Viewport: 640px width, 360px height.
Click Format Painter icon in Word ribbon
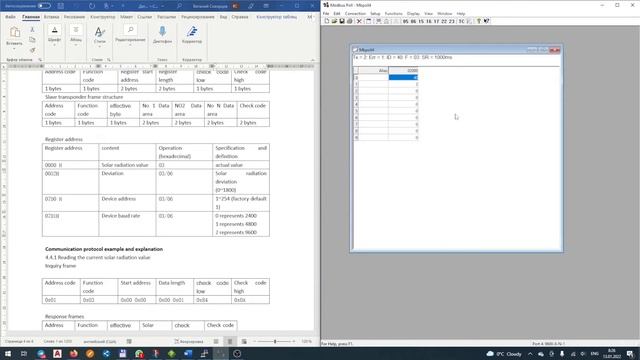(x=32, y=50)
